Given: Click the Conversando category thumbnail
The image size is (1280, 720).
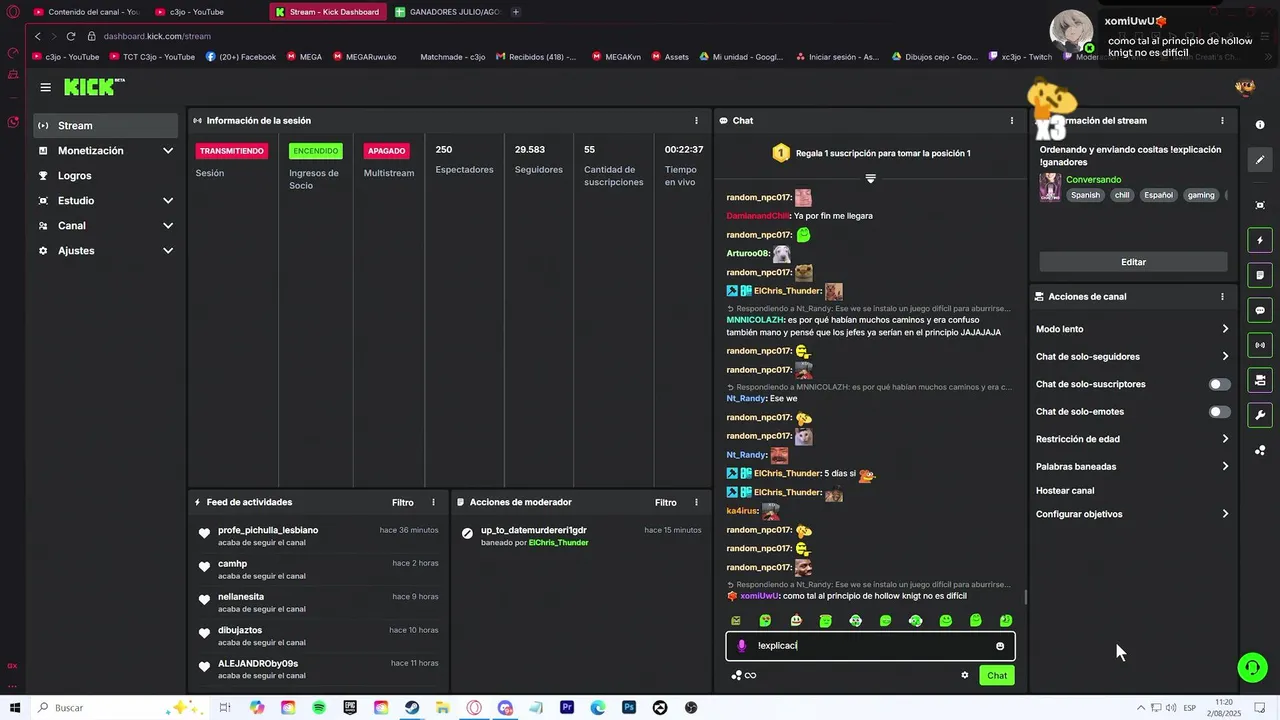Looking at the screenshot, I should [1050, 187].
